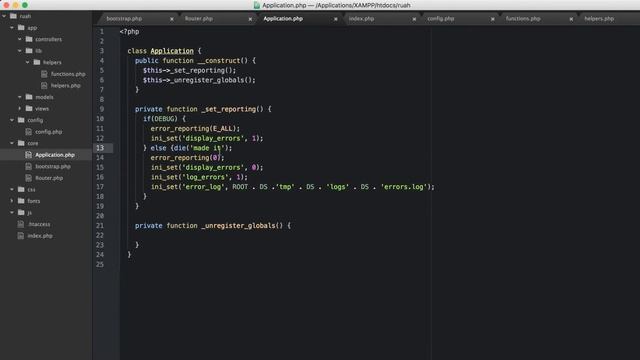Open .htaccess from the sidebar
Screen dimensions: 640x360
(x=39, y=224)
